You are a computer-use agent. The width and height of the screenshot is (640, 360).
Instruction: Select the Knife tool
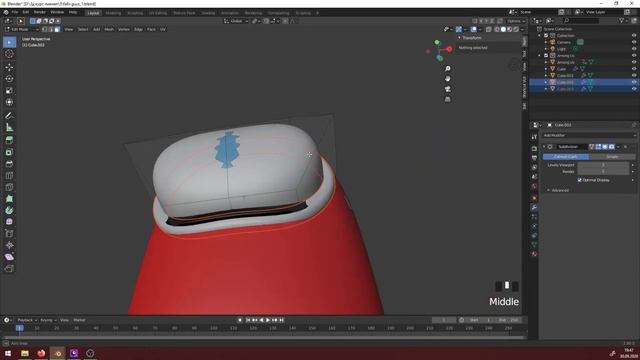tap(9, 187)
